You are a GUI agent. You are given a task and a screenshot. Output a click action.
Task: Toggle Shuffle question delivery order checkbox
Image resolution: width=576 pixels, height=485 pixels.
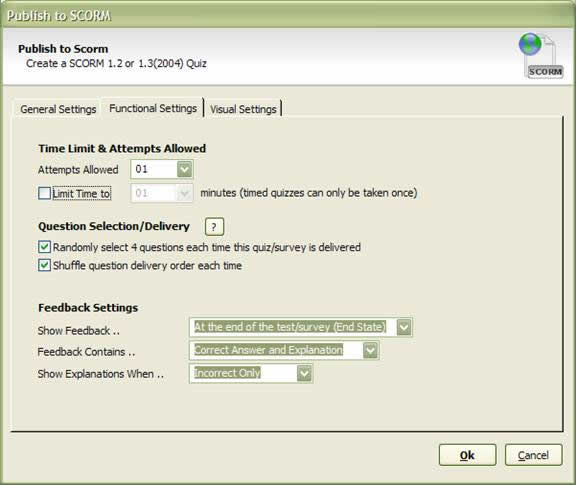[44, 265]
